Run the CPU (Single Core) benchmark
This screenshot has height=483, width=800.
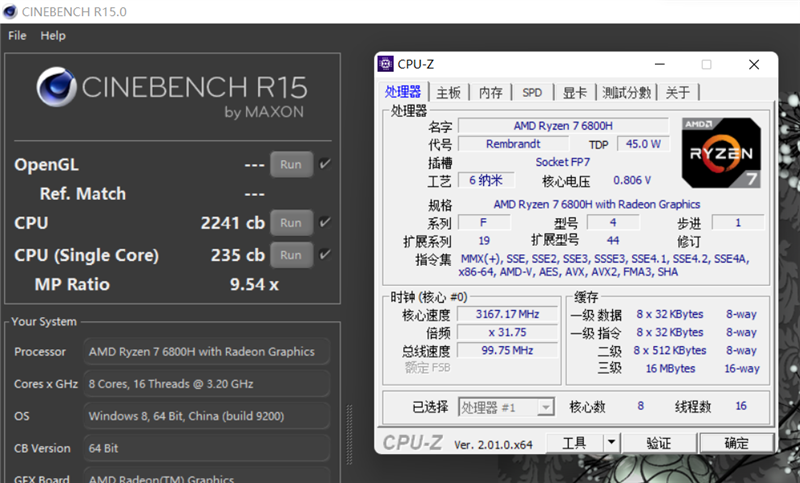click(x=291, y=255)
